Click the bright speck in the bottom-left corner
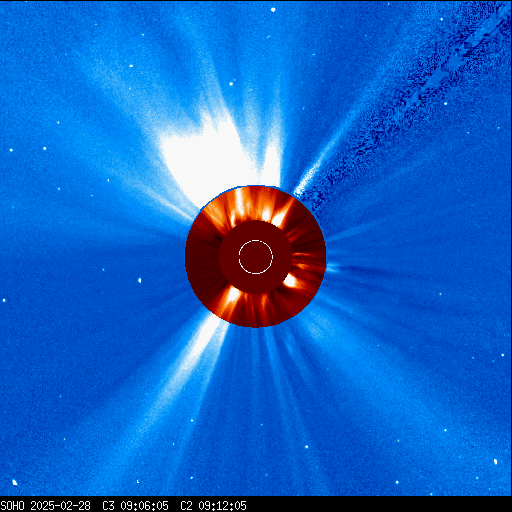 14,482
